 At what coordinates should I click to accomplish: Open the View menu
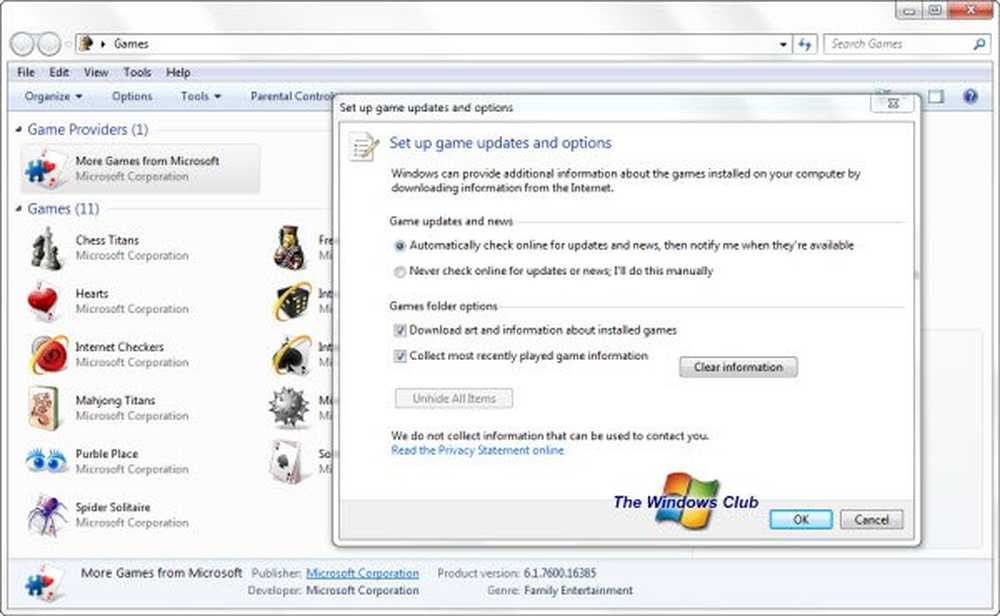point(96,72)
